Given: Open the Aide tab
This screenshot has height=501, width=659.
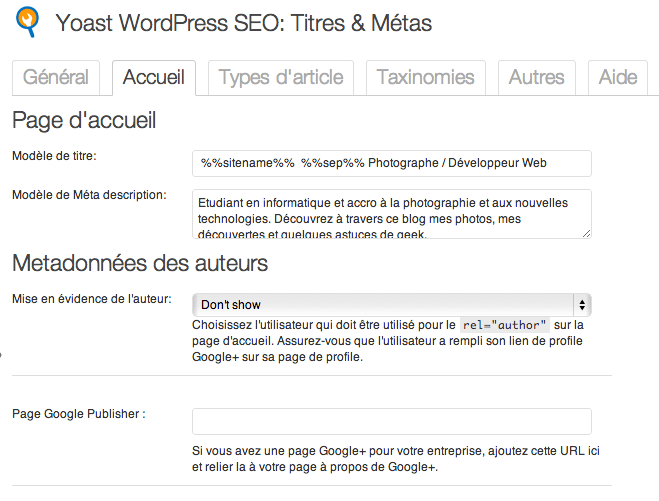Looking at the screenshot, I should (618, 78).
